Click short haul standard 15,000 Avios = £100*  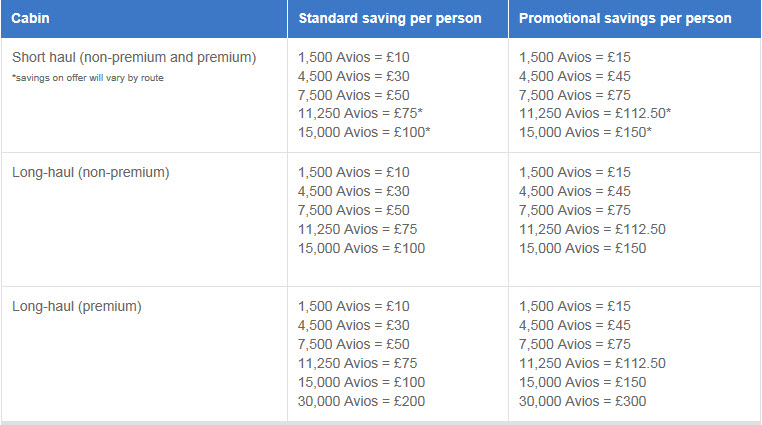pos(364,132)
